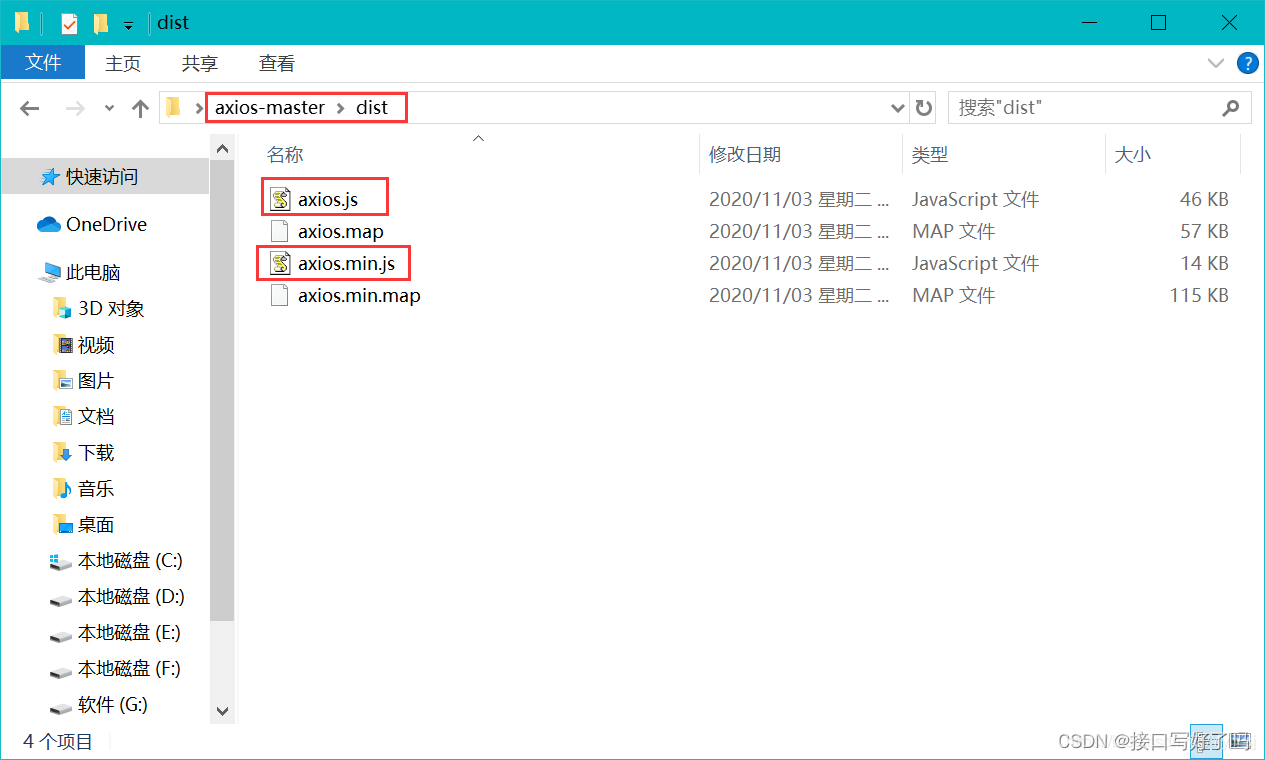The height and width of the screenshot is (760, 1265).
Task: Open the 图片 folder in sidebar
Action: click(x=96, y=380)
